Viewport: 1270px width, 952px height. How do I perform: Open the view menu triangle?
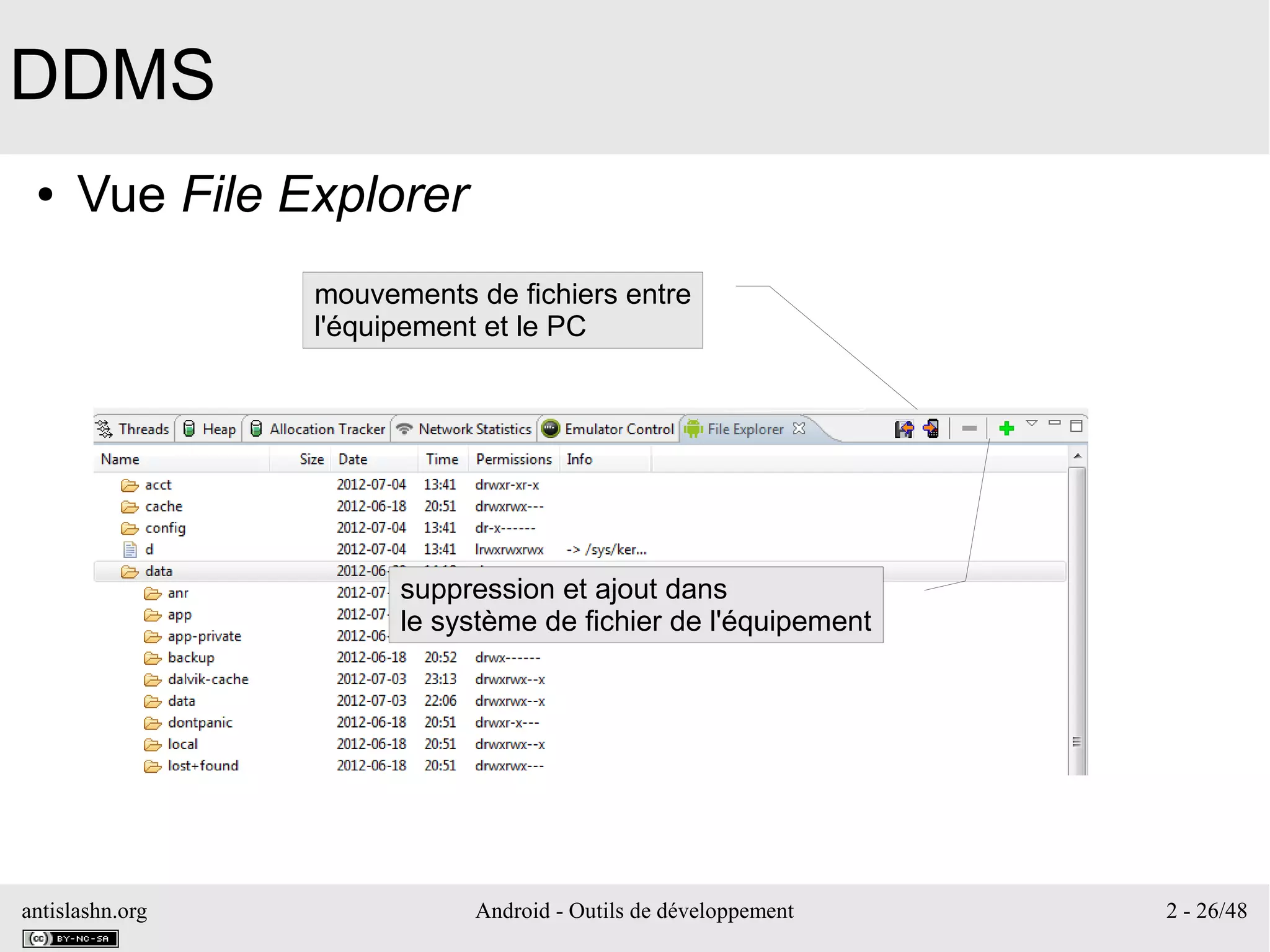1032,424
